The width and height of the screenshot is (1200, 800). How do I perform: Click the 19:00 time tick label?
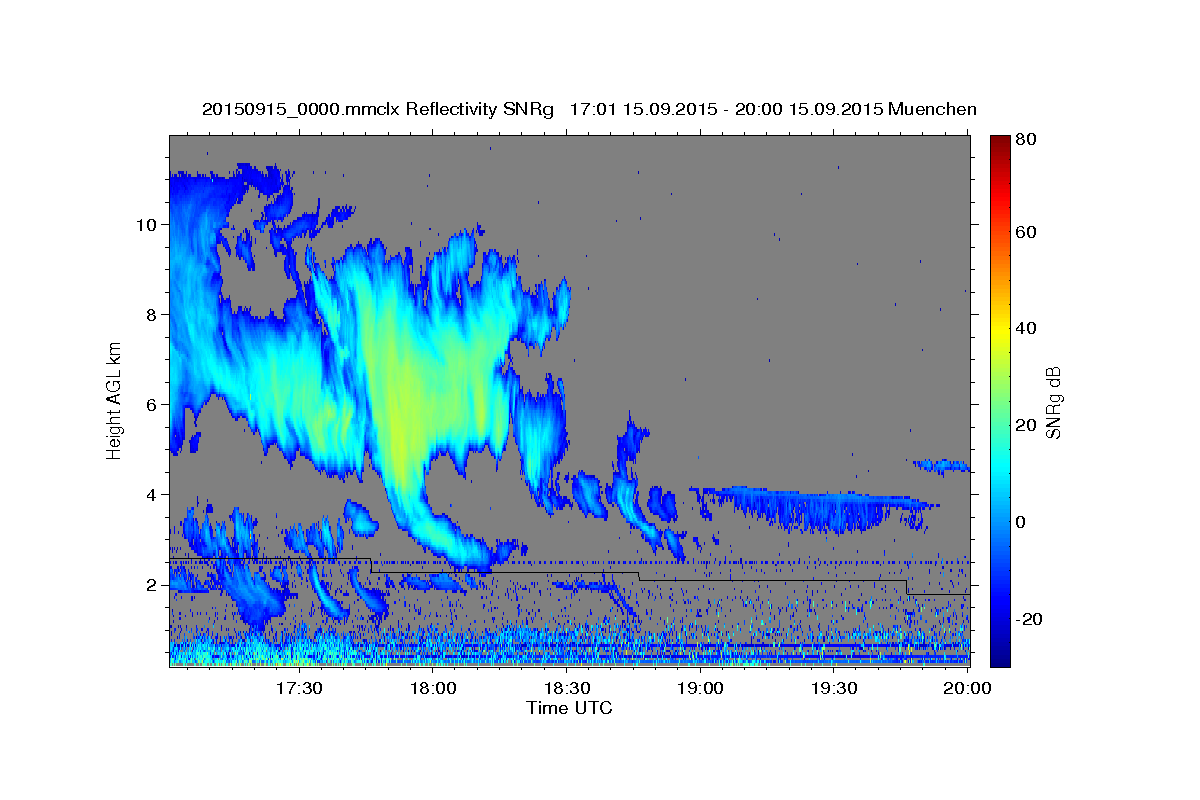click(x=700, y=688)
